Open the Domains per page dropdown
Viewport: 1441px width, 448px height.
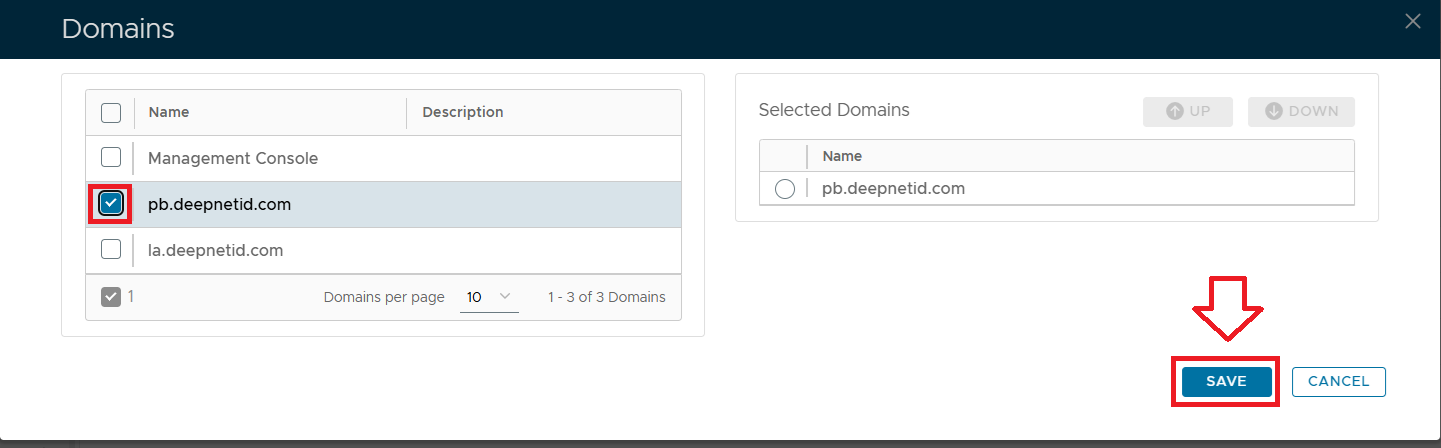[489, 297]
